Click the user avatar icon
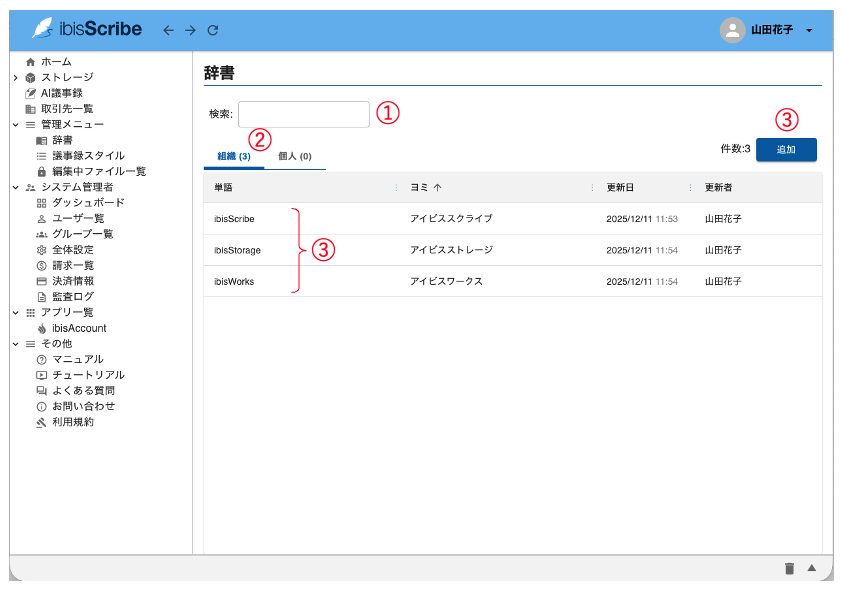Viewport: 844px width, 592px height. (732, 30)
